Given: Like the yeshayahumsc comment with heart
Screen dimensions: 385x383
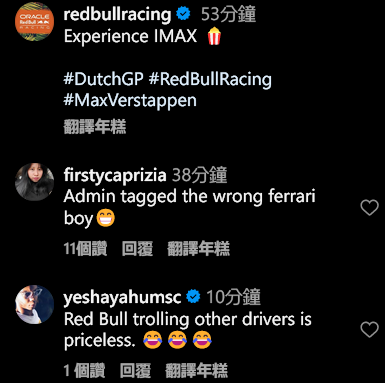Looking at the screenshot, I should pos(370,329).
